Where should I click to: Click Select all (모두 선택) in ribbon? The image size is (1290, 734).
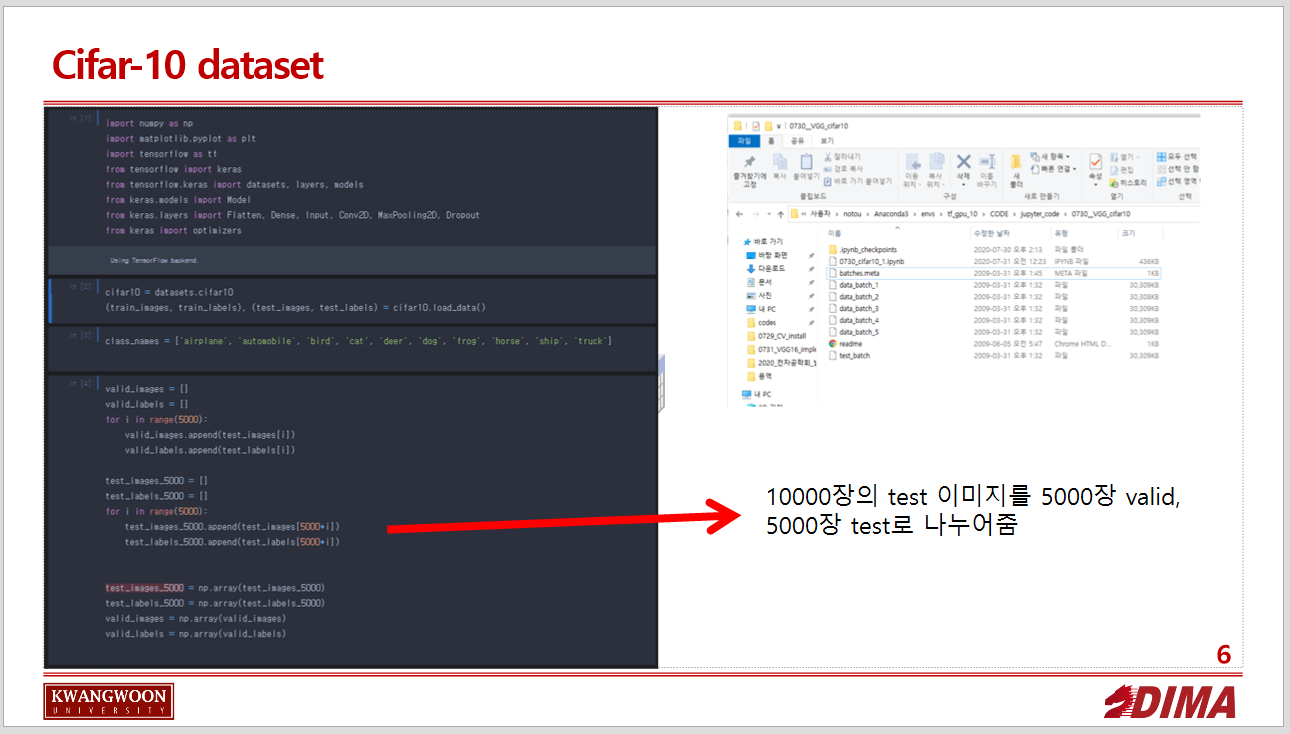[1176, 157]
